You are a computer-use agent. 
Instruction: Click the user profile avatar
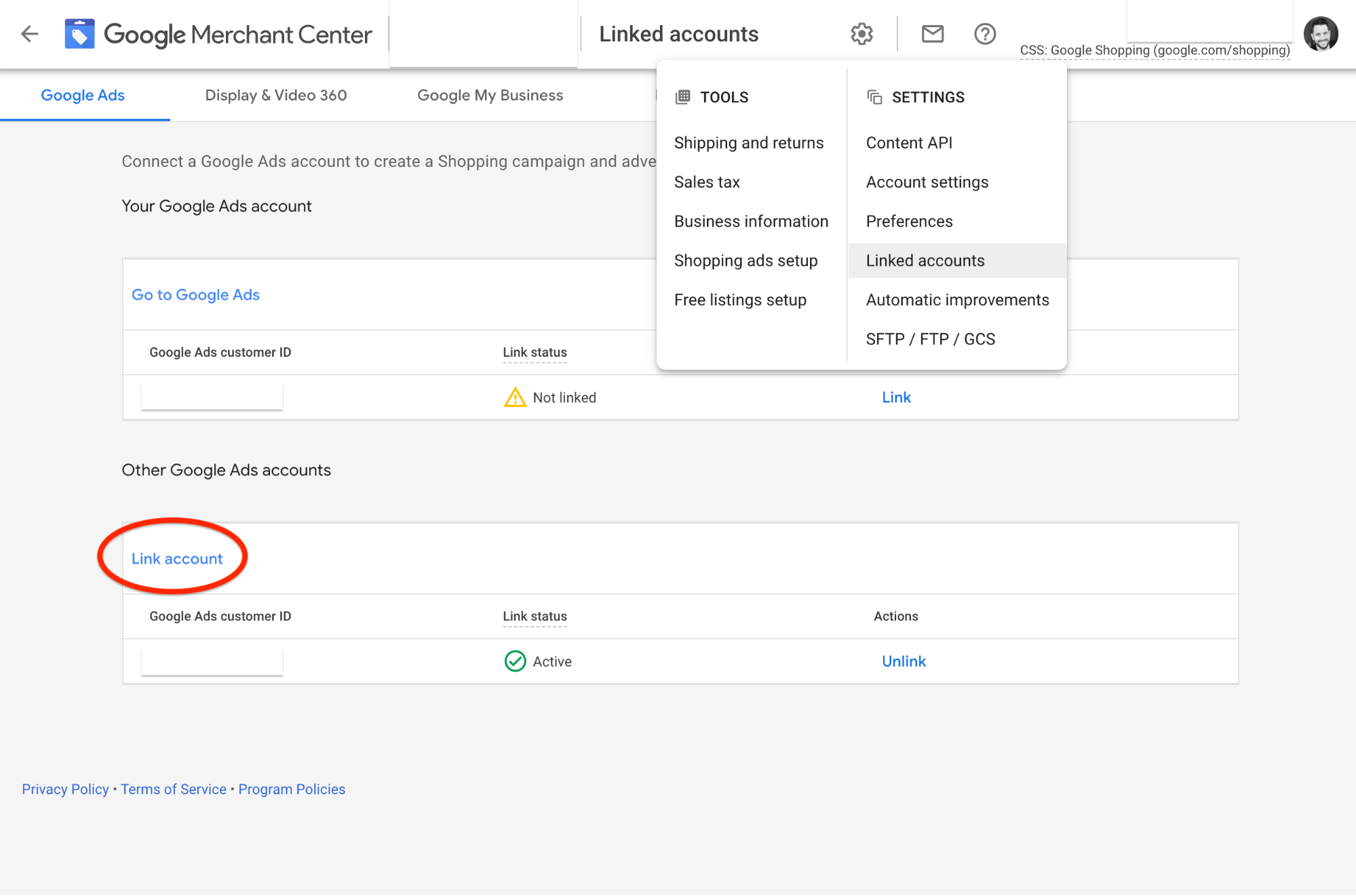coord(1321,34)
